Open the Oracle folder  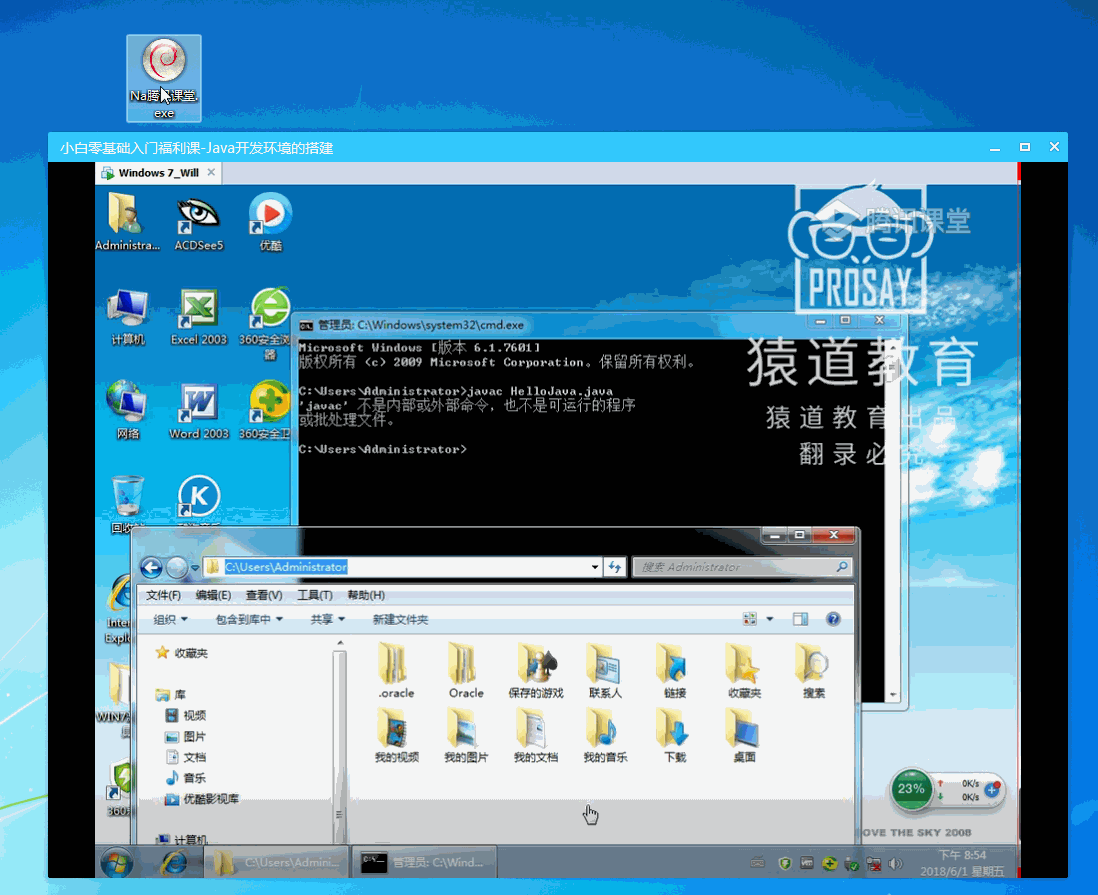tap(466, 670)
